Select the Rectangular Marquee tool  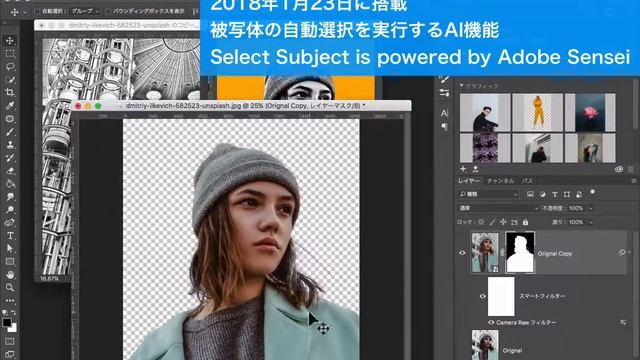coord(10,53)
